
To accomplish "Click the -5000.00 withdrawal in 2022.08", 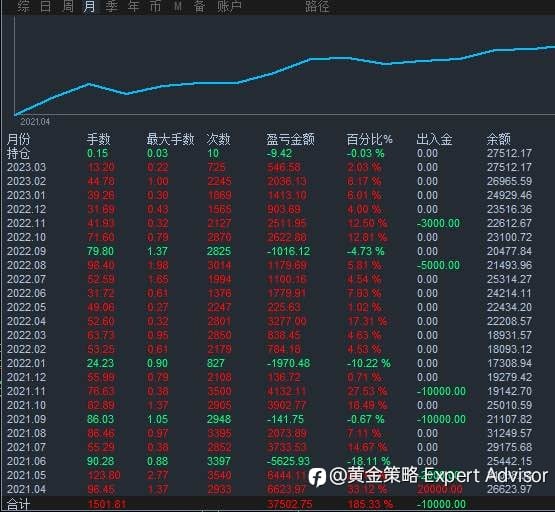I will click(x=438, y=265).
